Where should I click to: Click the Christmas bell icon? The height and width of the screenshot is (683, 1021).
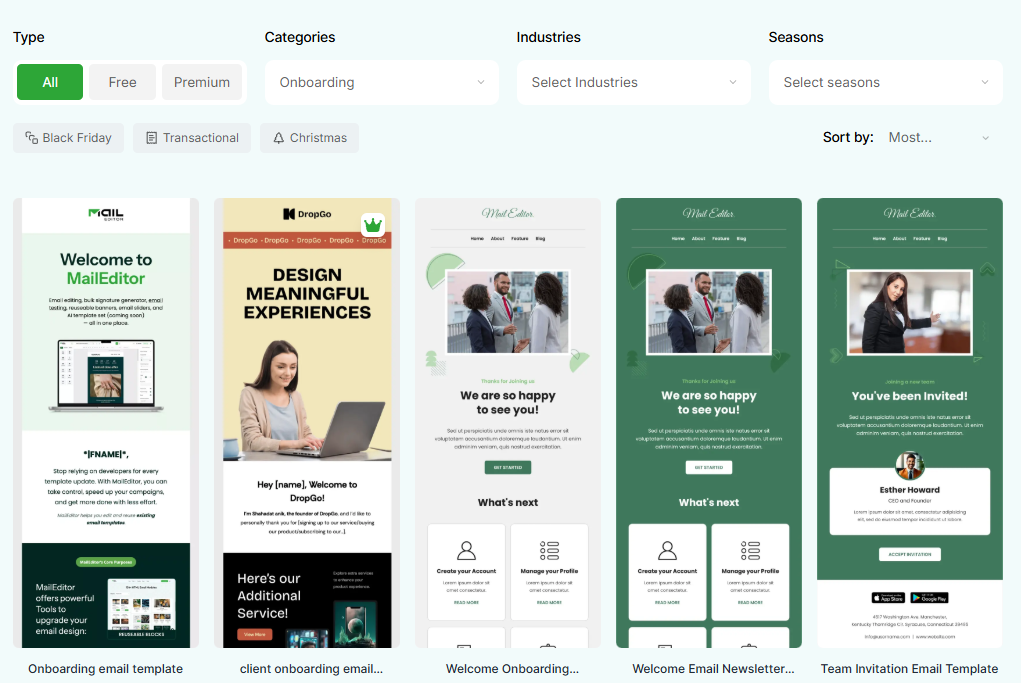tap(279, 138)
